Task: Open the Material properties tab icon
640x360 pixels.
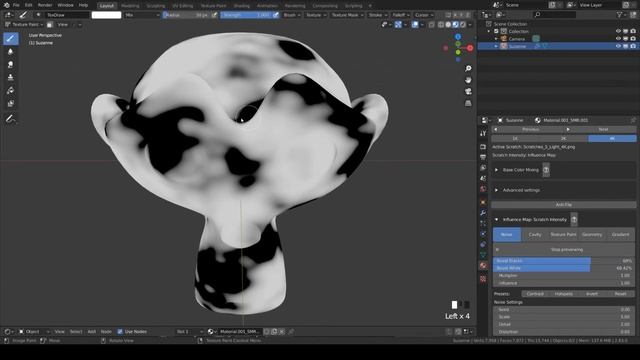Action: tap(483, 266)
